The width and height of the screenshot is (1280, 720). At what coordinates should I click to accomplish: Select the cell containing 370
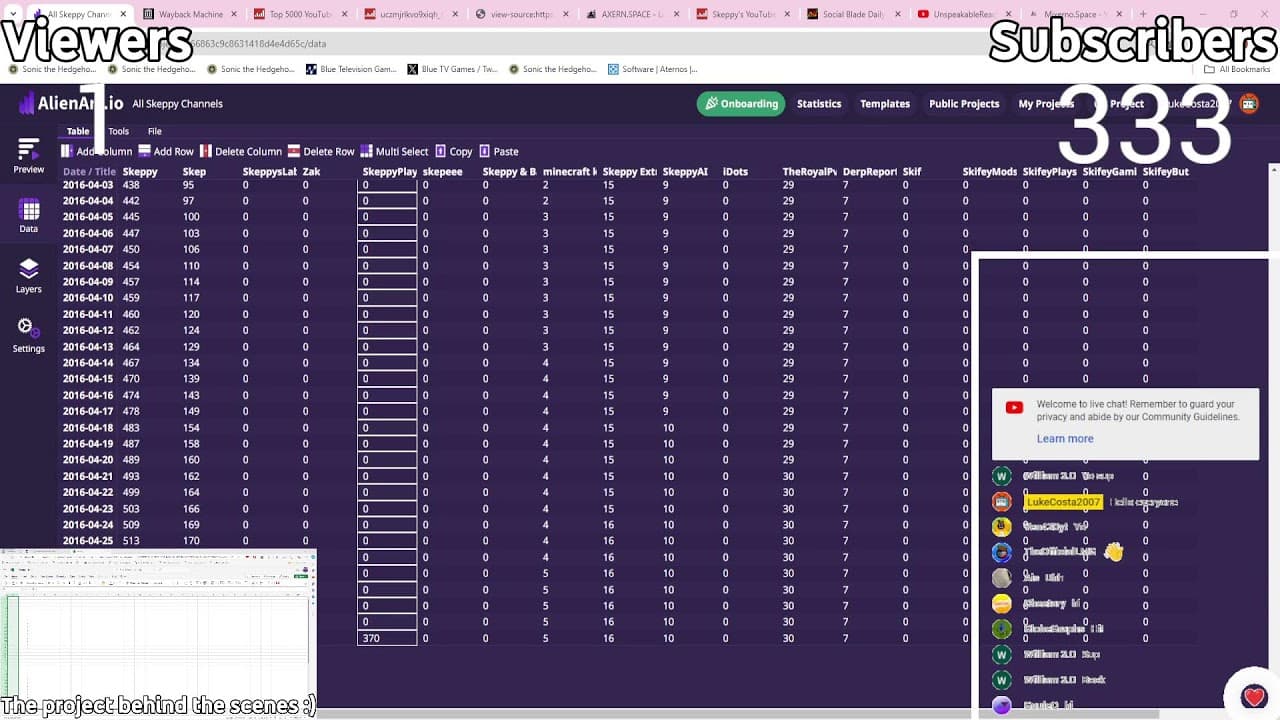pos(387,638)
